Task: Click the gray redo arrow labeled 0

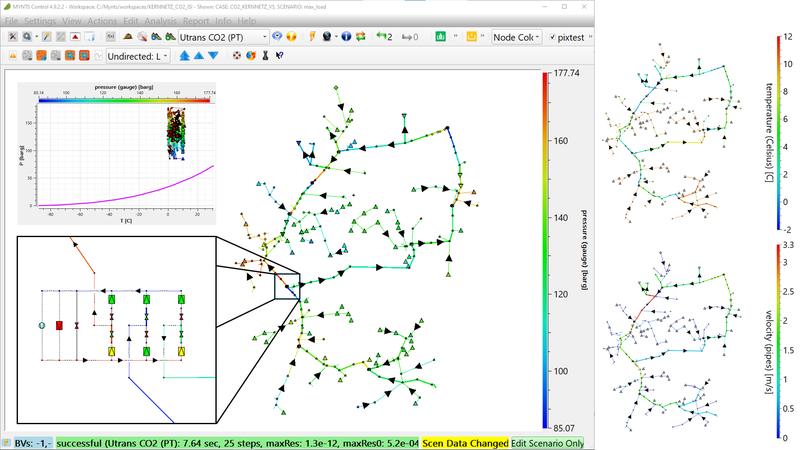Action: [x=410, y=37]
